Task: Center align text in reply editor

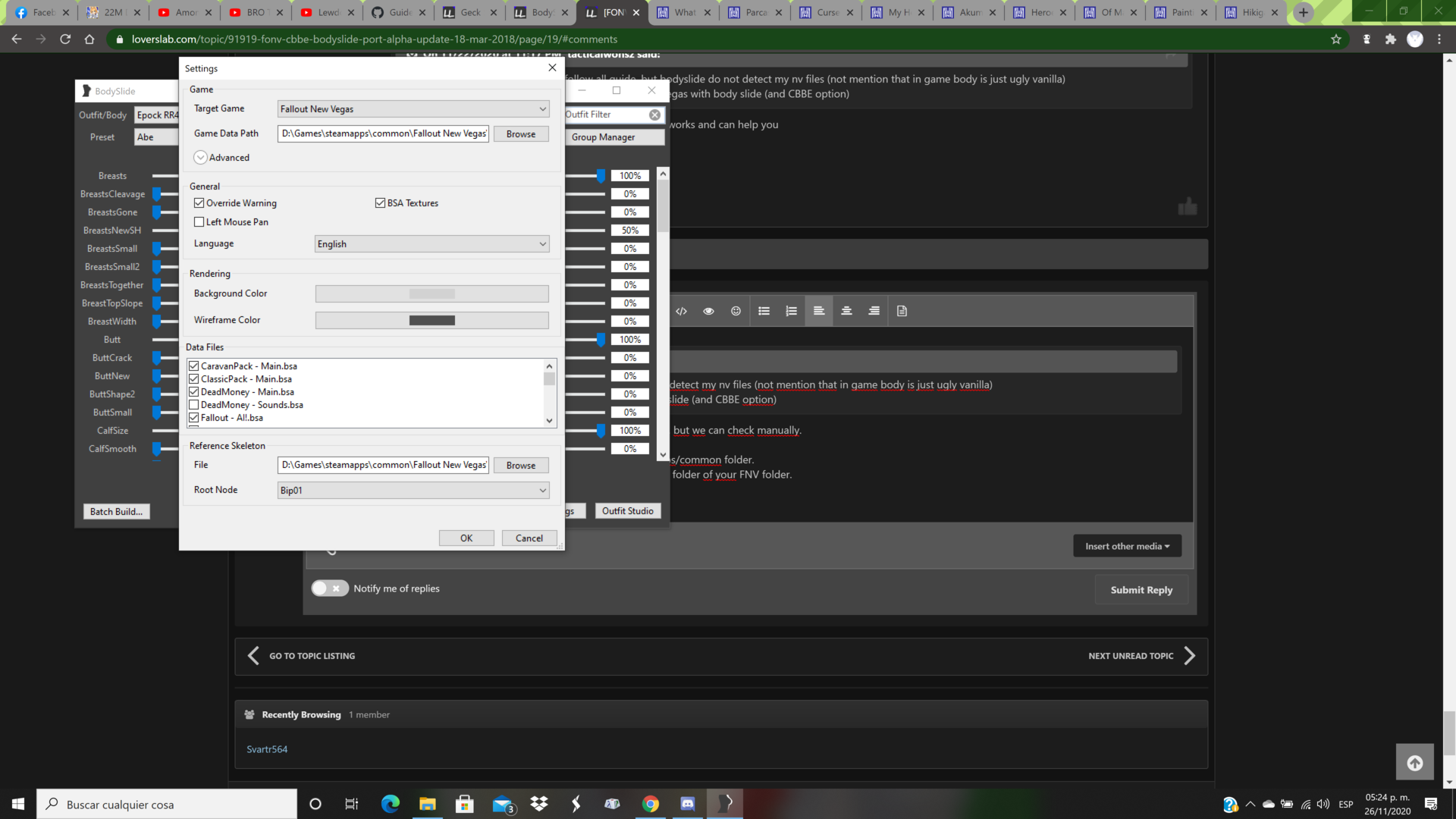Action: click(846, 311)
